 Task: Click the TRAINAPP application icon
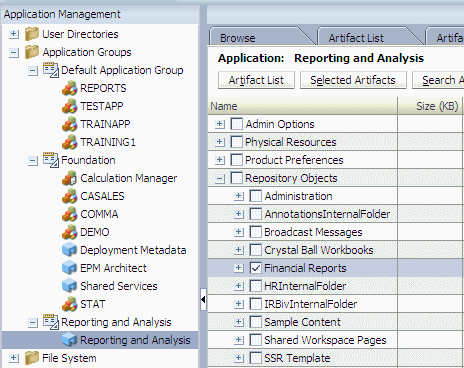69,124
